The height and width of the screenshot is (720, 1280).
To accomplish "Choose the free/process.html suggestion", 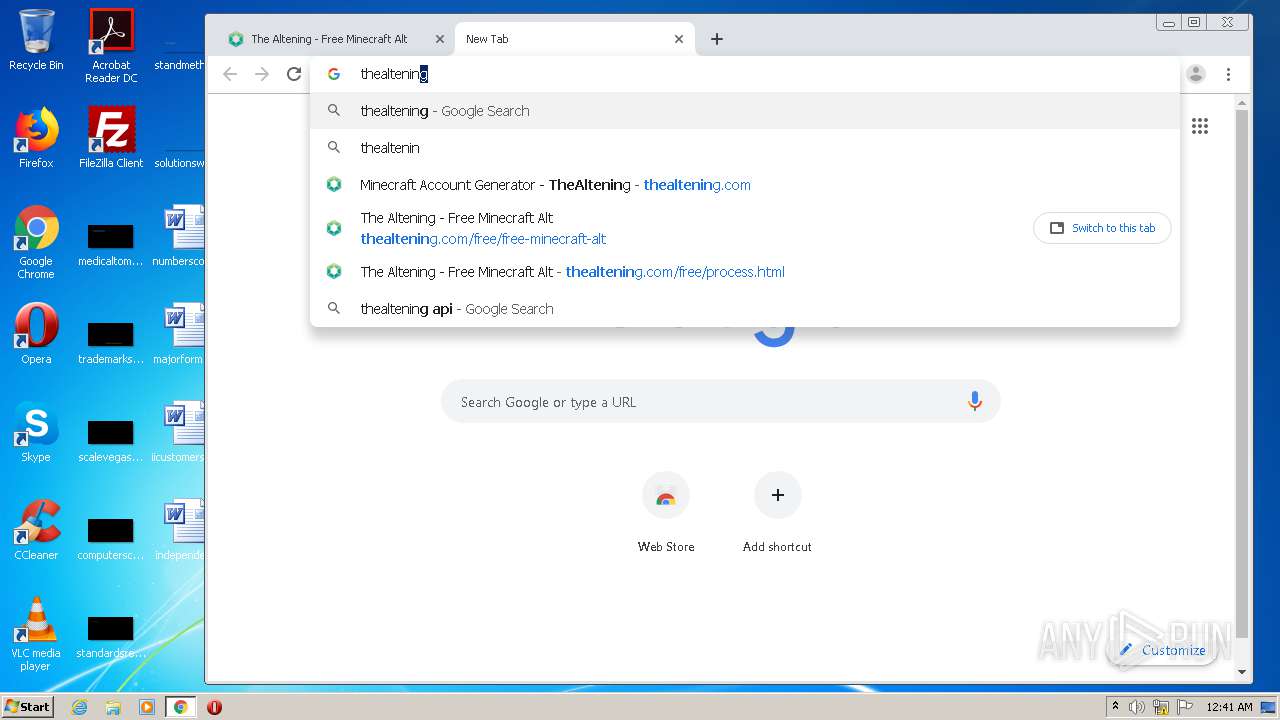I will pyautogui.click(x=745, y=272).
